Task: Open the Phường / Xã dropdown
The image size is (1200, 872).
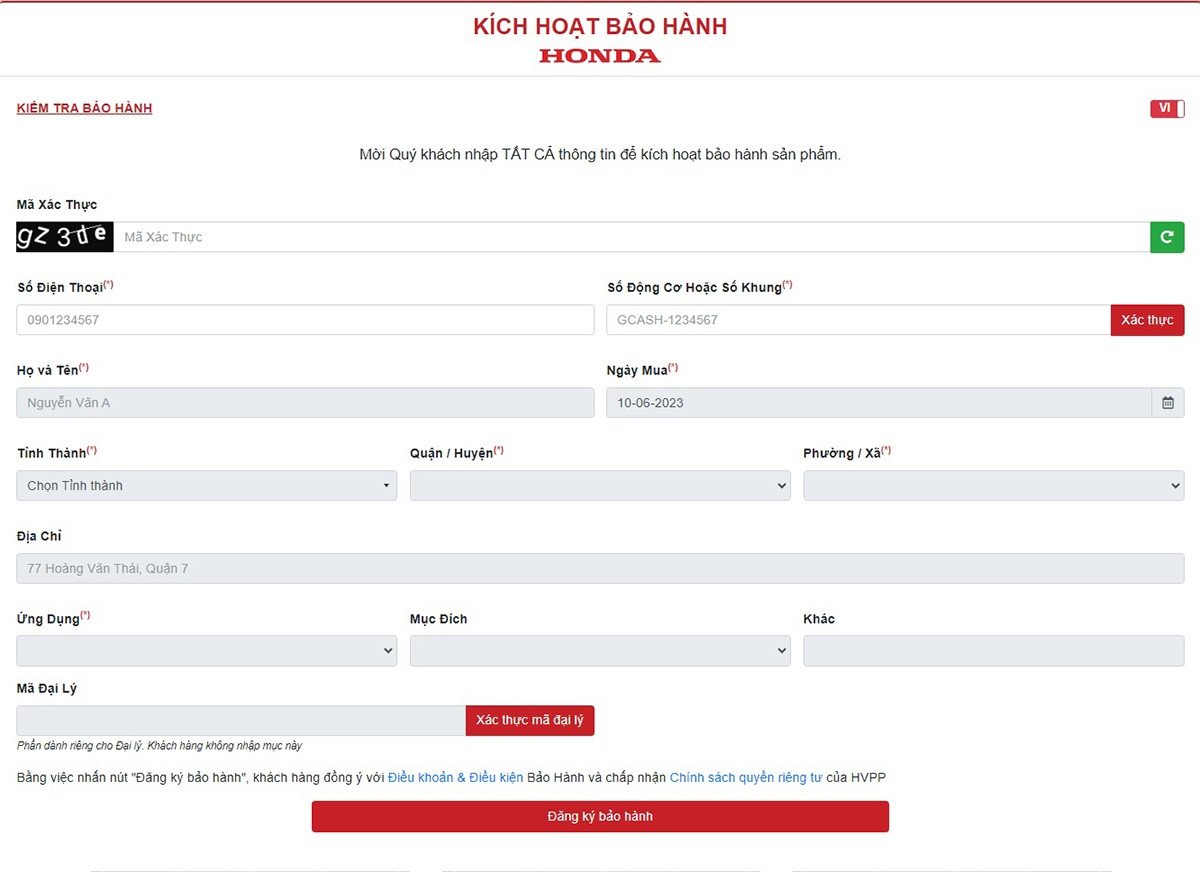Action: pyautogui.click(x=993, y=485)
